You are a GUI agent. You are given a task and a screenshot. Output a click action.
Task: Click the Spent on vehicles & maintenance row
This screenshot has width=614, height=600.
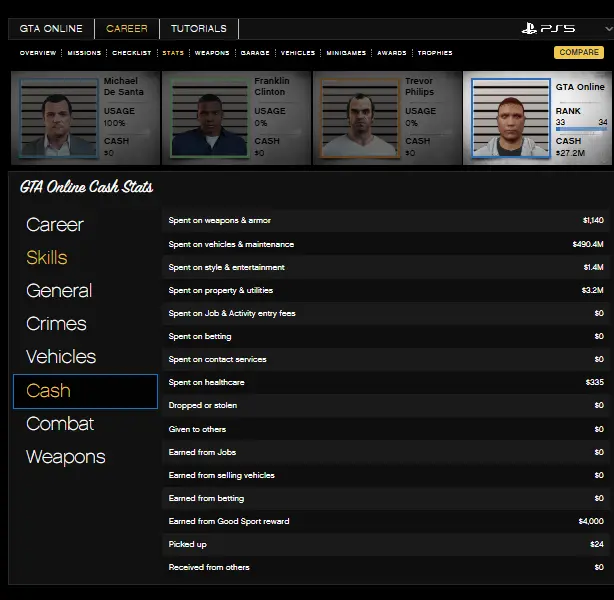385,244
